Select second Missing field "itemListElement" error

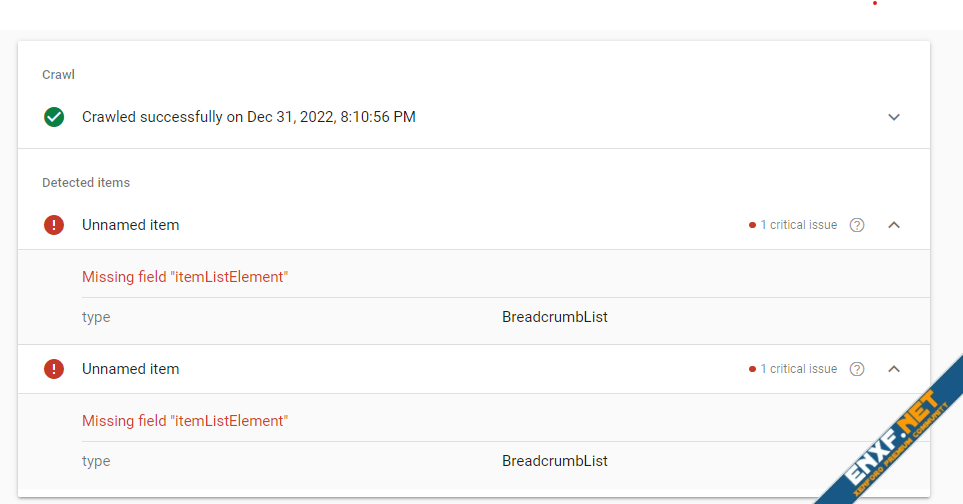coord(185,421)
